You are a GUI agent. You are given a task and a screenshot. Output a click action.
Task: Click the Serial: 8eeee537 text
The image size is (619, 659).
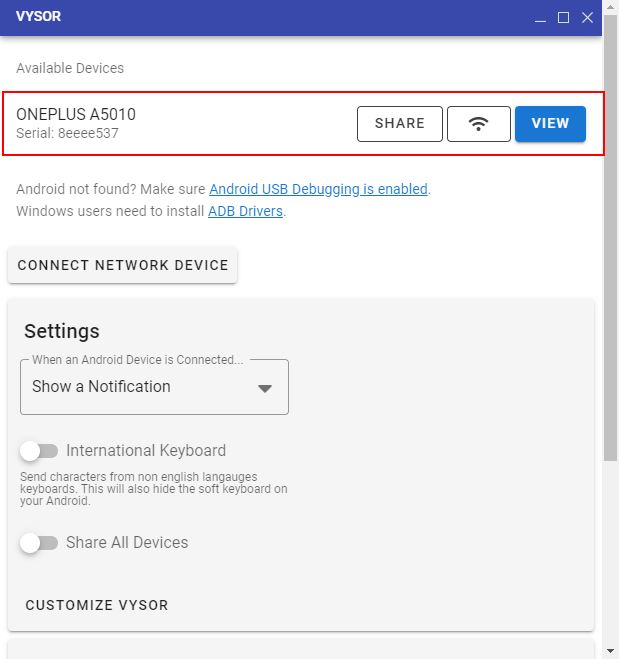click(x=67, y=133)
